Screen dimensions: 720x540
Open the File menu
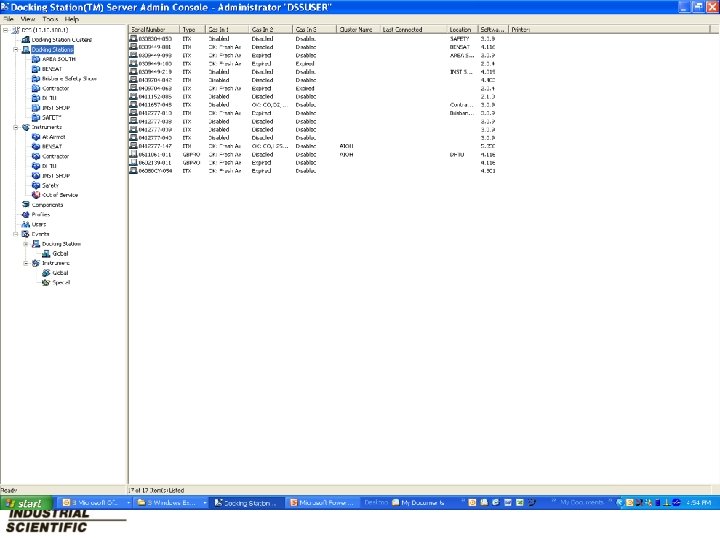[9, 19]
